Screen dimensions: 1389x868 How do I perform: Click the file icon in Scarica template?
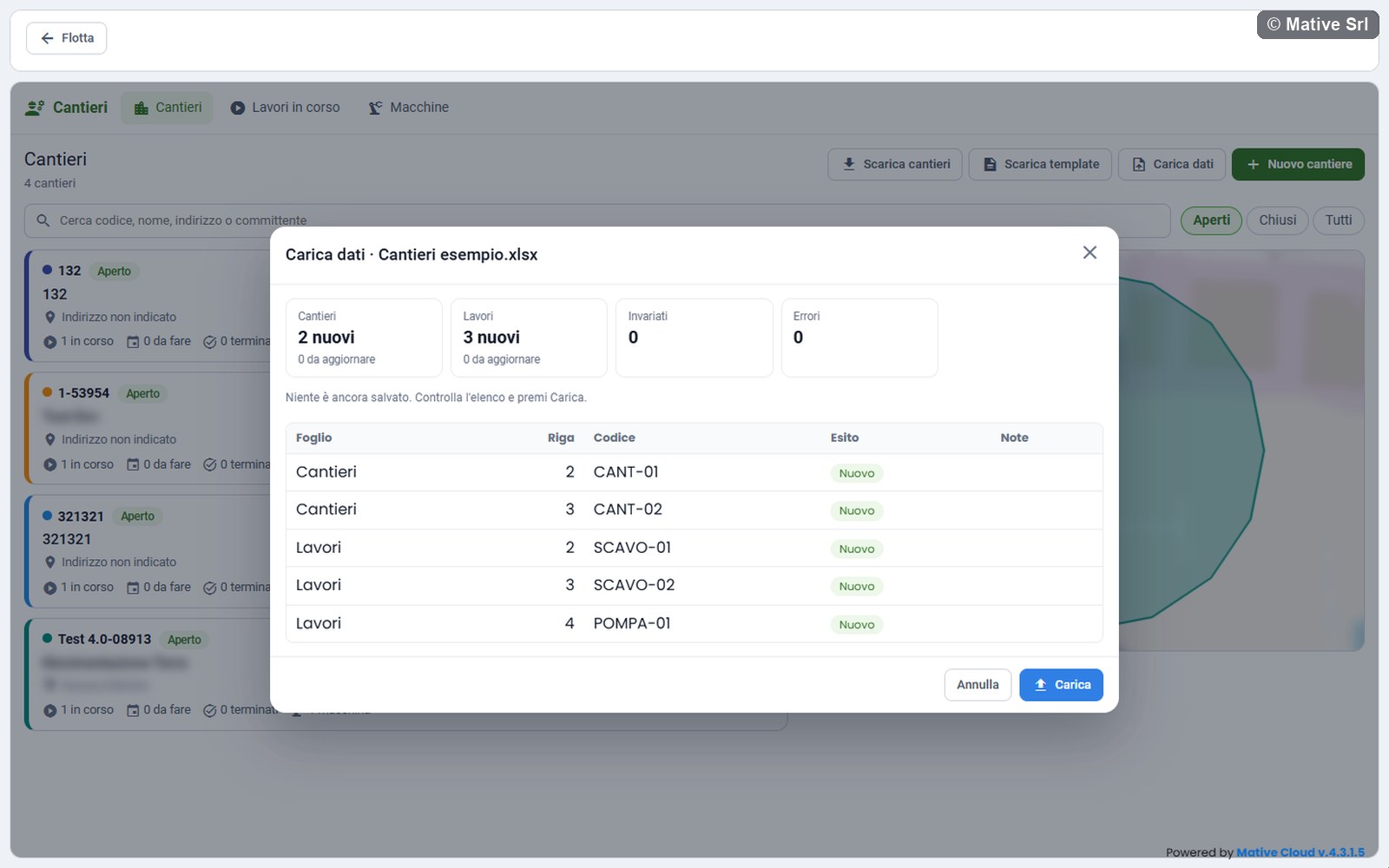[990, 164]
